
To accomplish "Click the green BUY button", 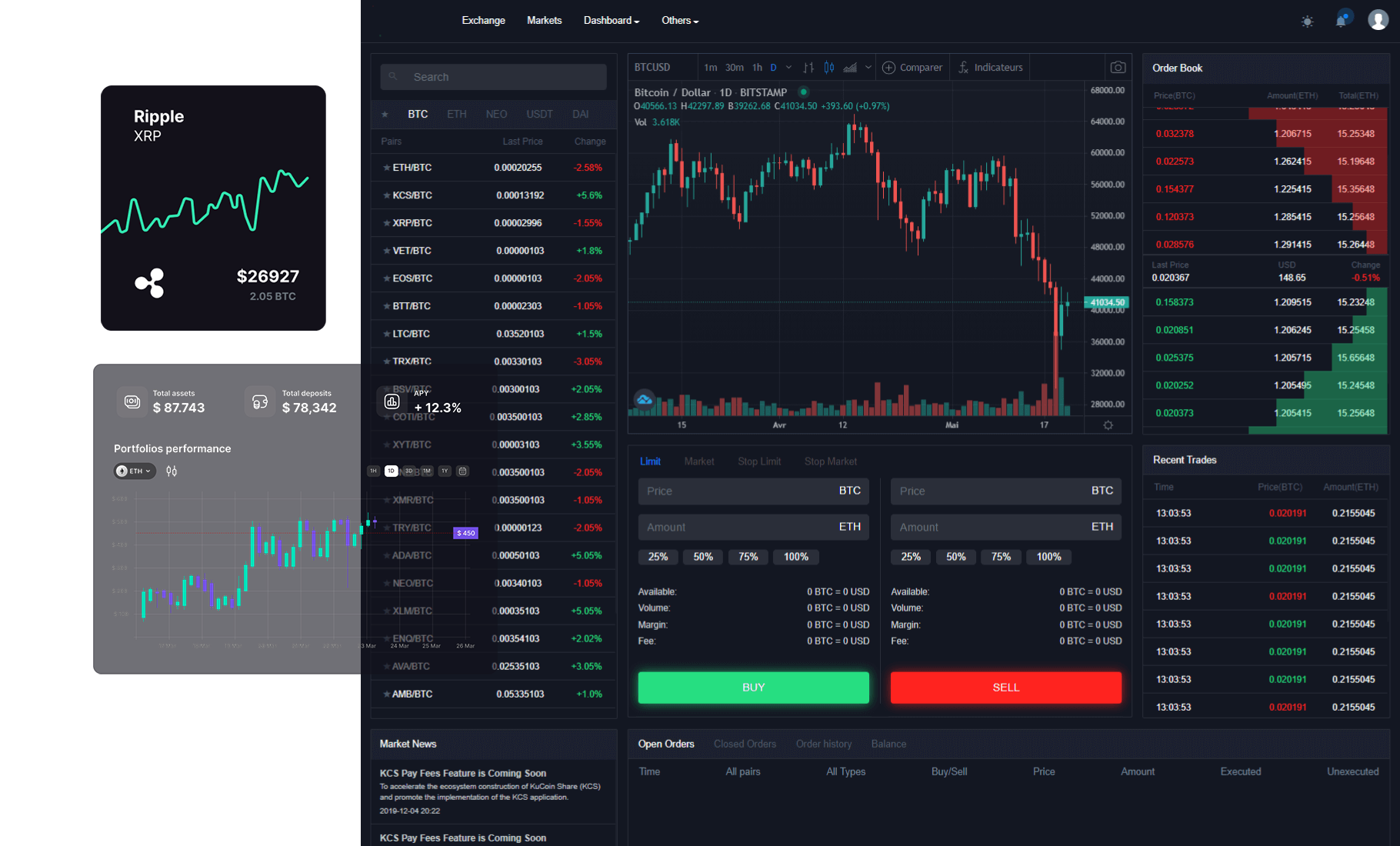I will (x=753, y=687).
